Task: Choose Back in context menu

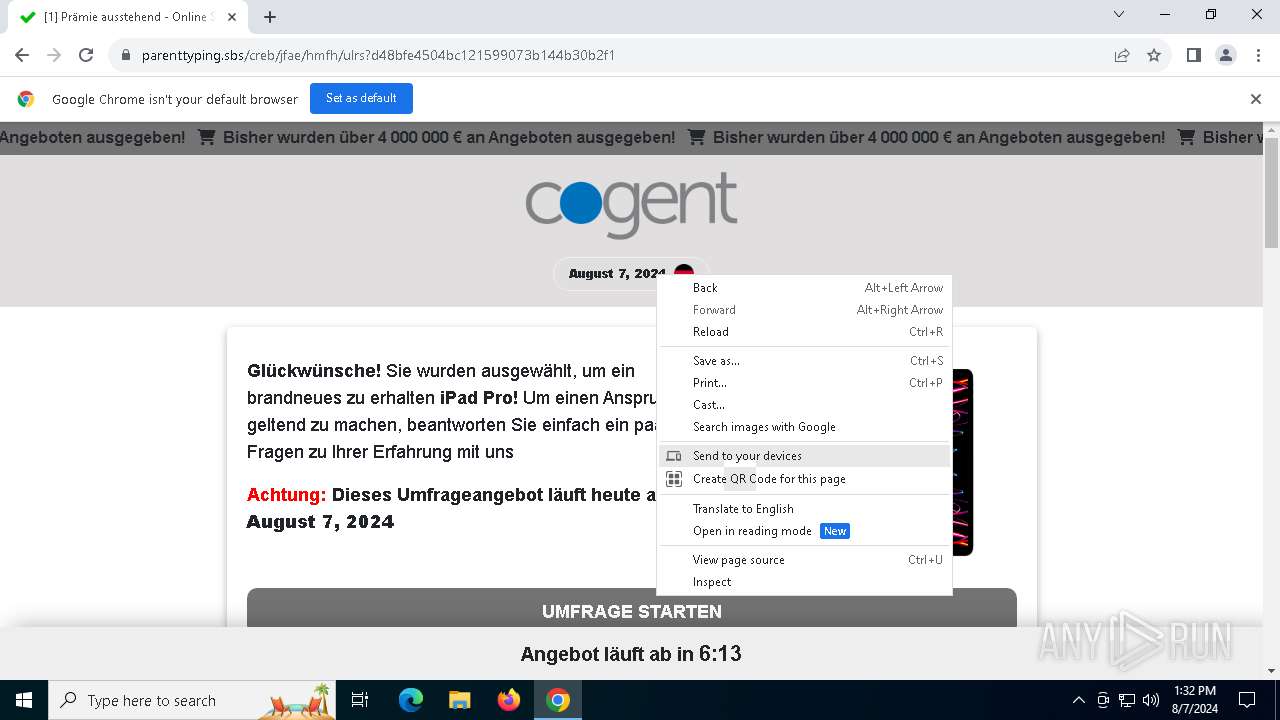Action: [804, 288]
